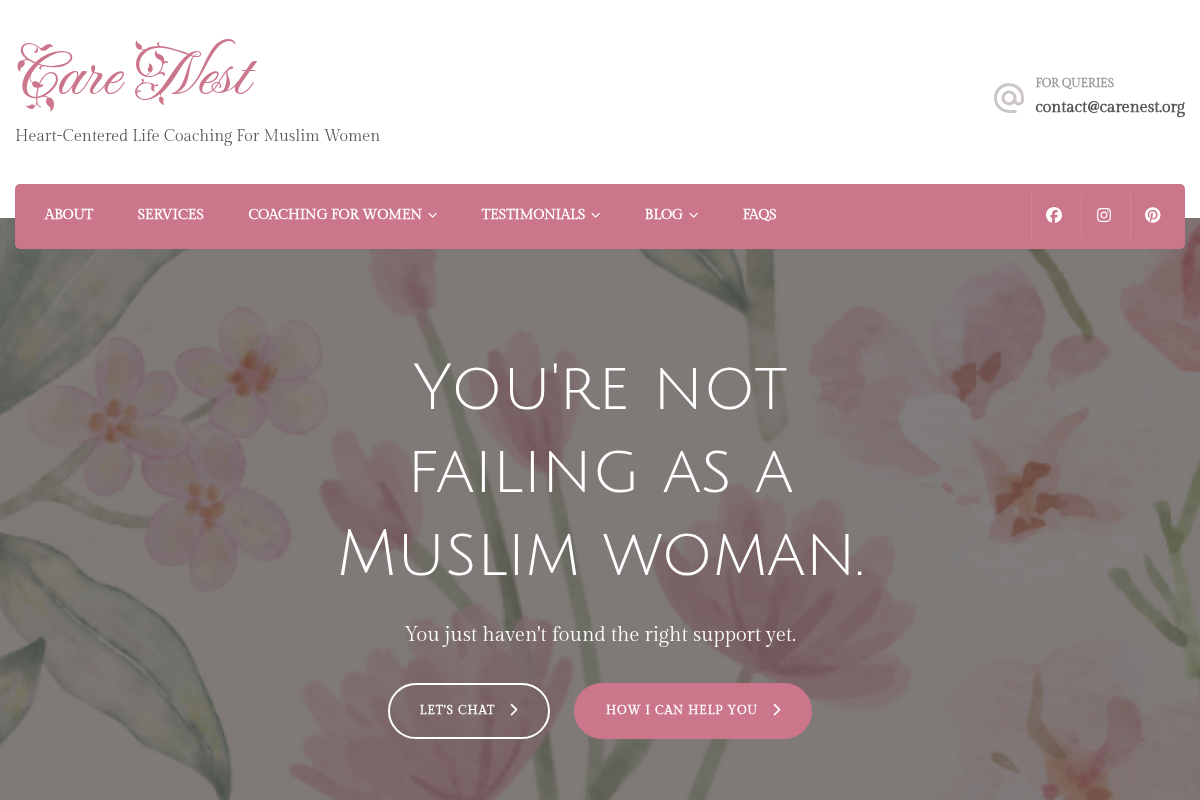Viewport: 1200px width, 800px height.
Task: Click the Care Nest logo
Action: 137,75
